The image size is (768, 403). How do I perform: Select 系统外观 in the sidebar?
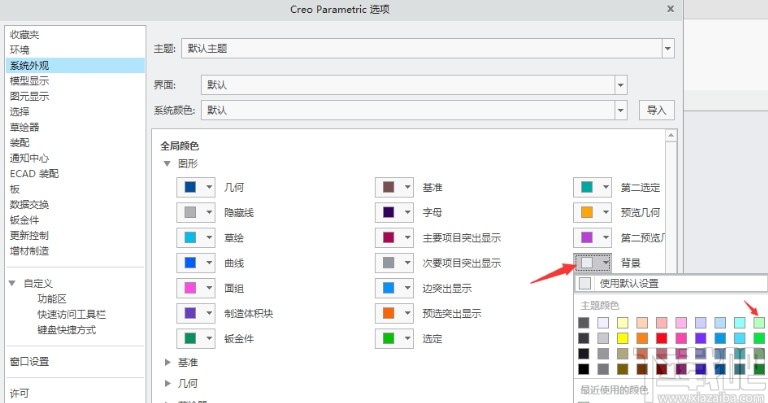click(x=75, y=66)
